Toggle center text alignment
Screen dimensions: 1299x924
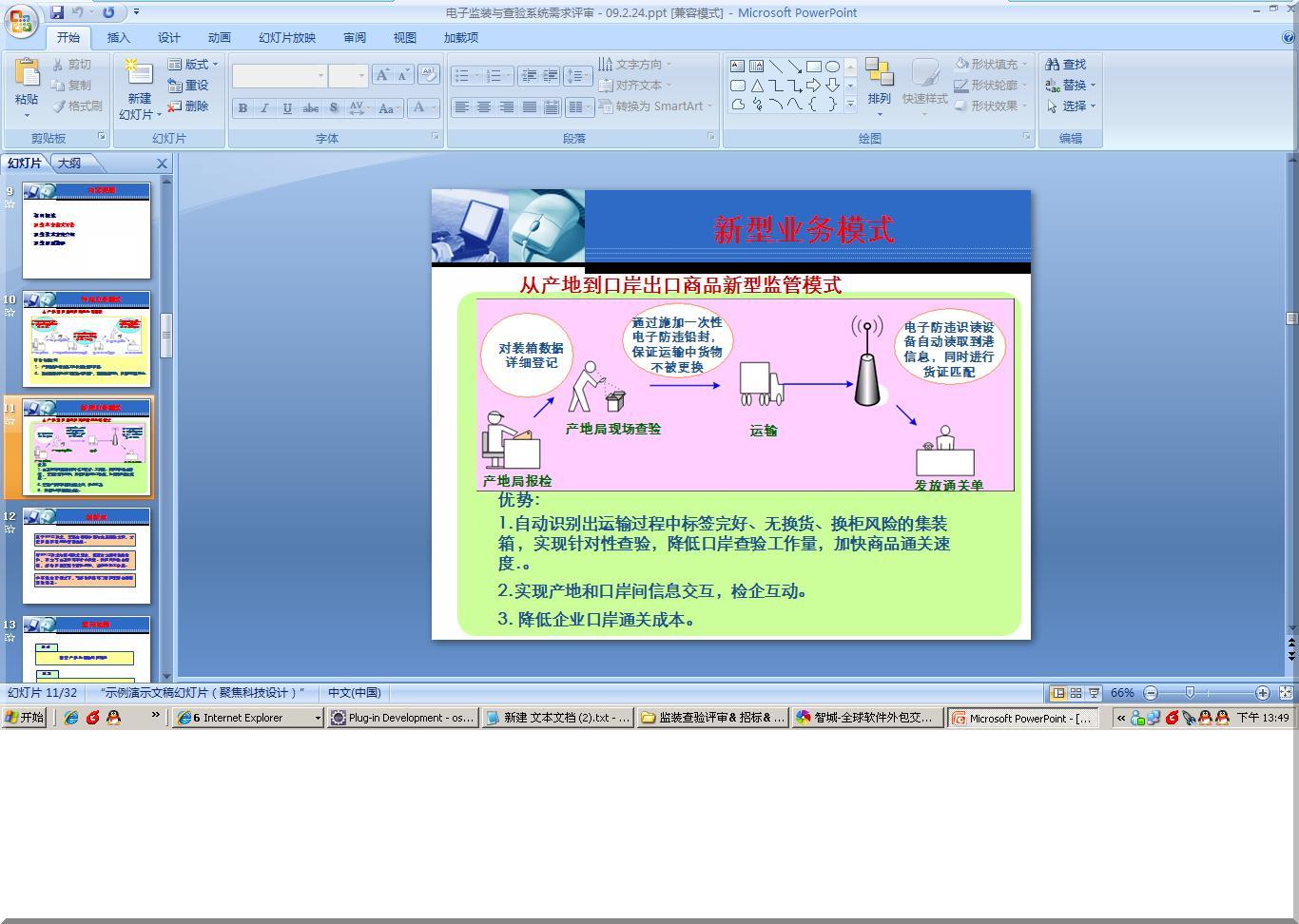click(x=484, y=106)
